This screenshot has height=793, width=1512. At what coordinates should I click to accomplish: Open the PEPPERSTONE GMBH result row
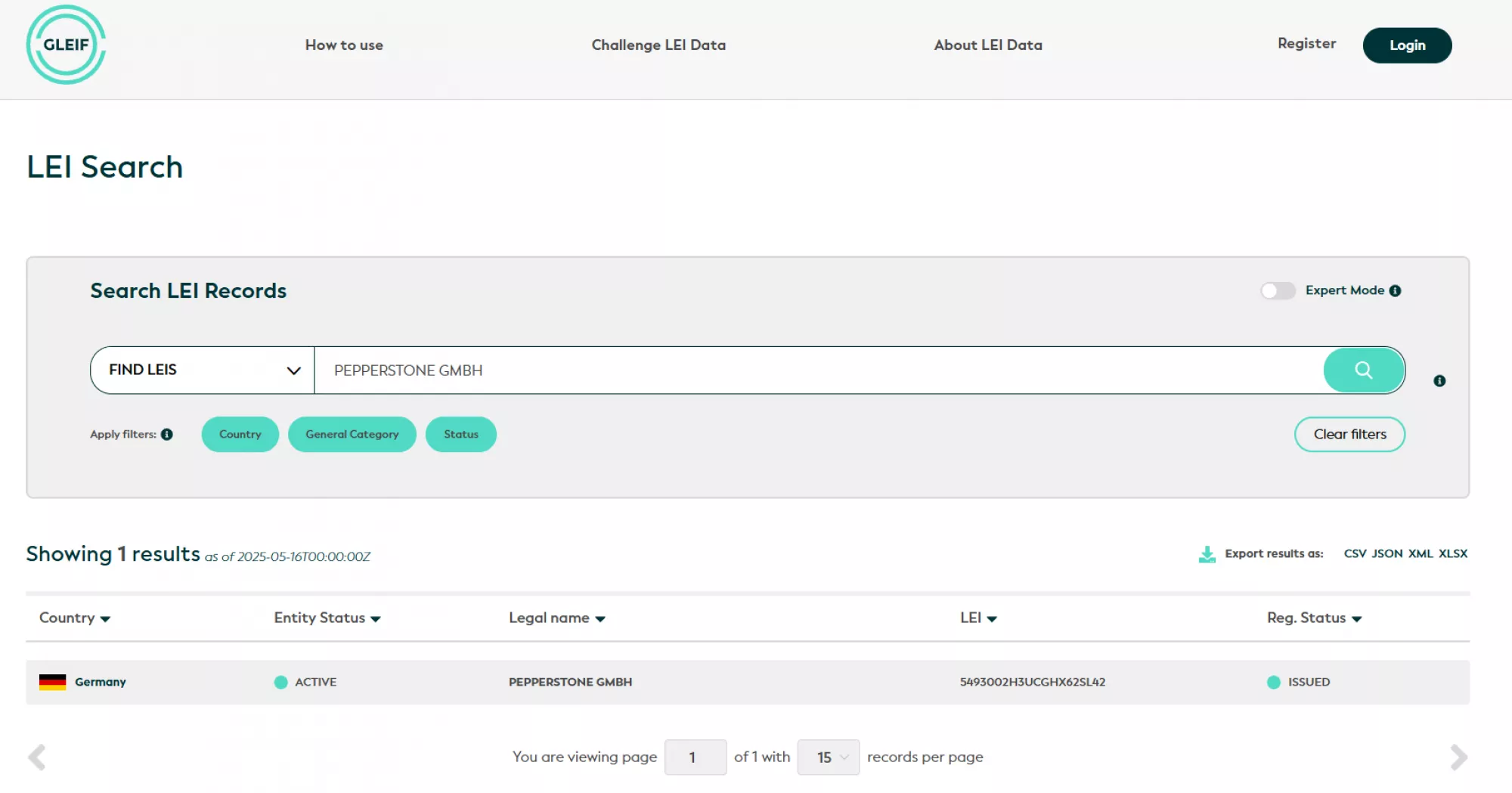570,682
